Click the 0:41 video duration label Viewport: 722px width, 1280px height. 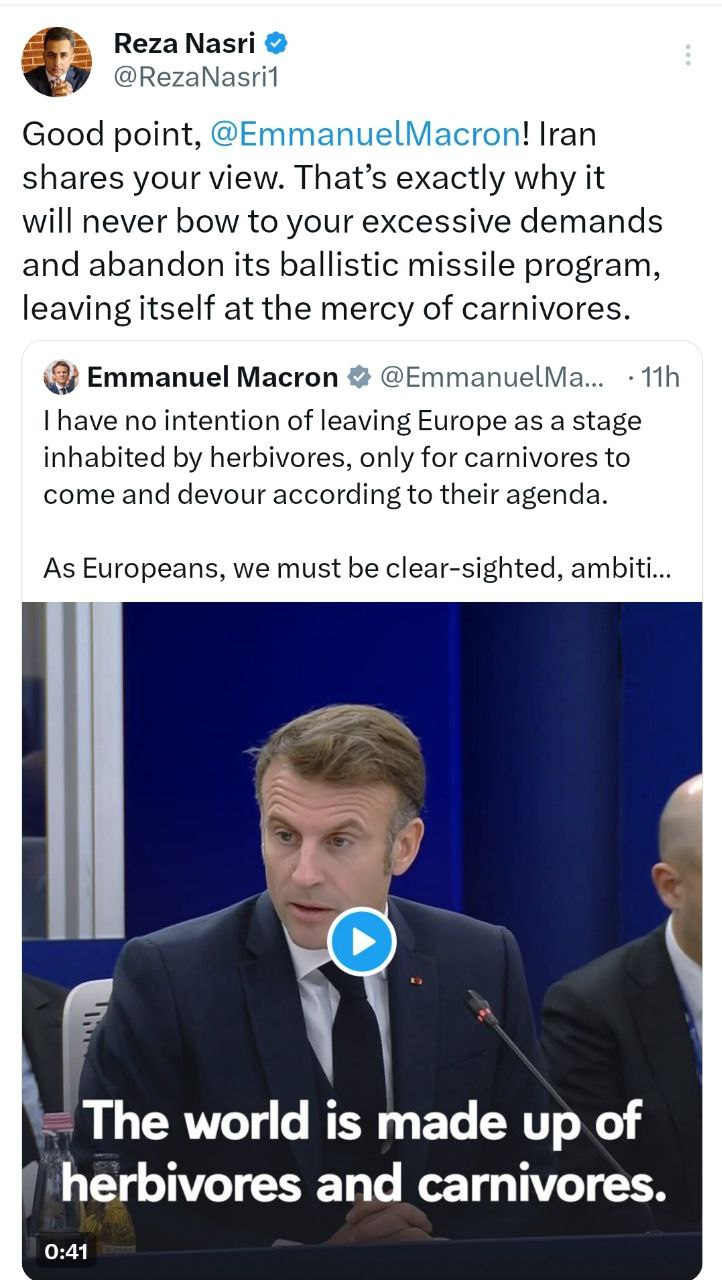tap(65, 1251)
